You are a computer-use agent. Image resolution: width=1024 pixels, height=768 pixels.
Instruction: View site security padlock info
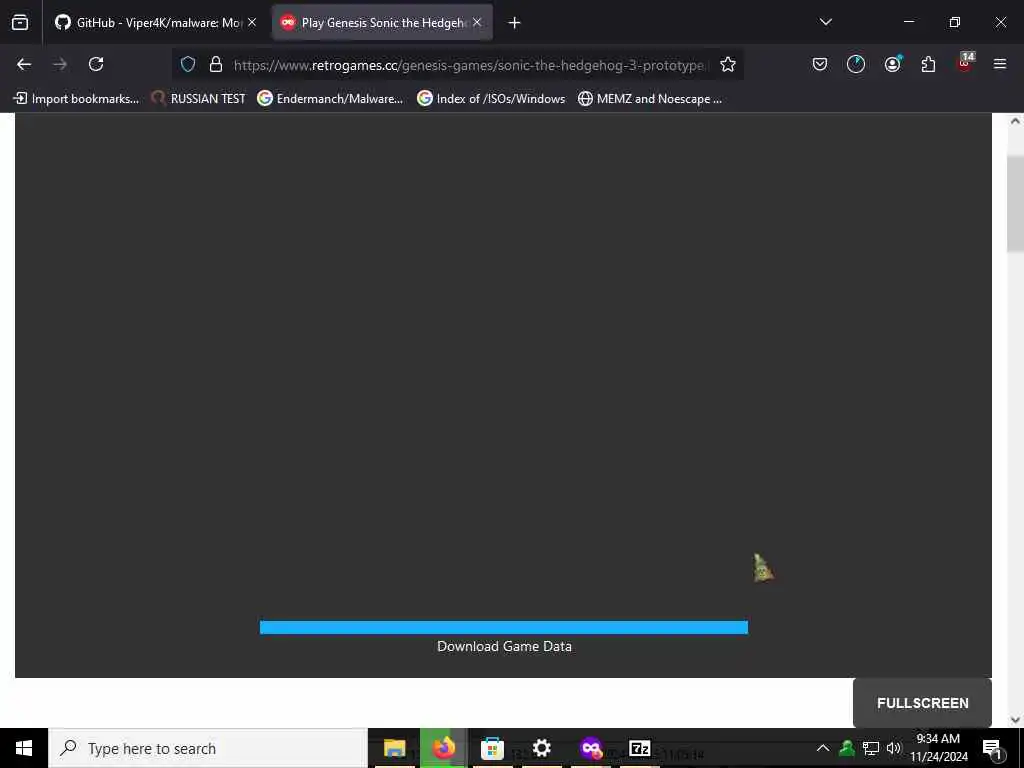coord(216,64)
